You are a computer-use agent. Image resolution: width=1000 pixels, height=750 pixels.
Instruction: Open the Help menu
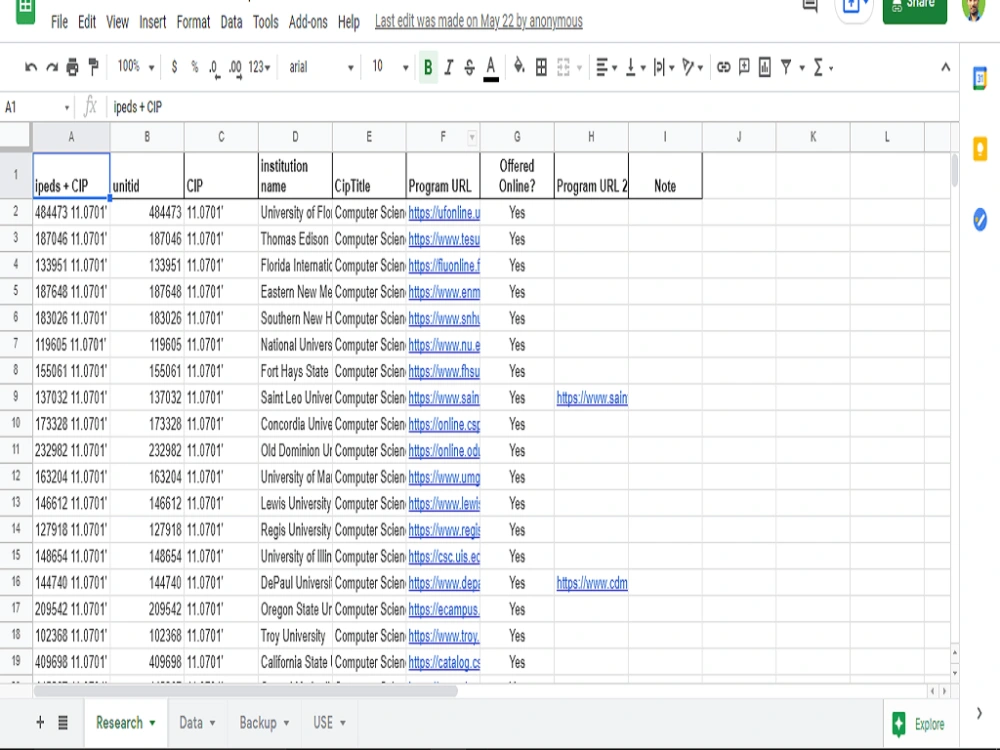349,22
